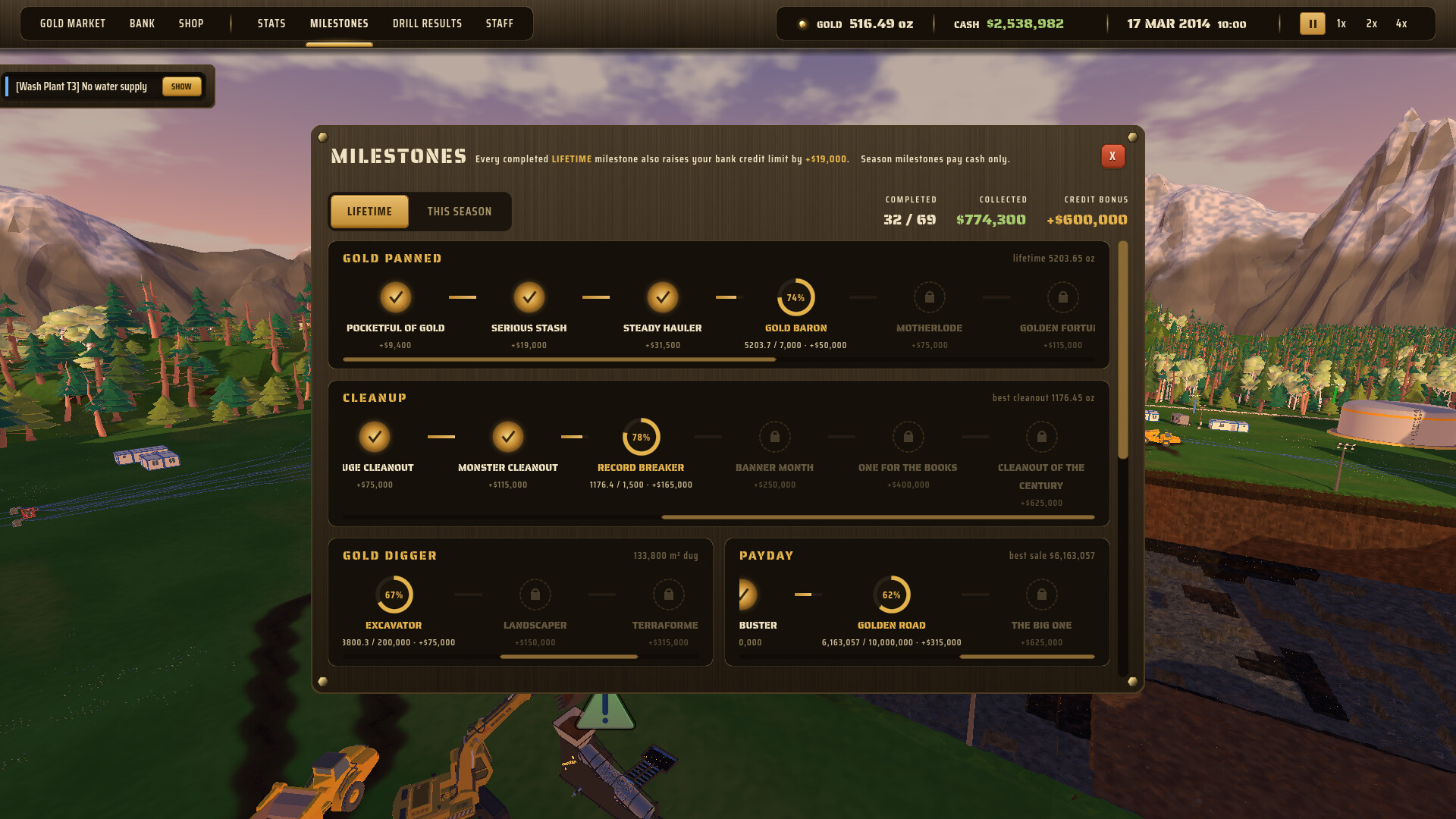
Task: Open the Shop menu
Action: (x=191, y=24)
